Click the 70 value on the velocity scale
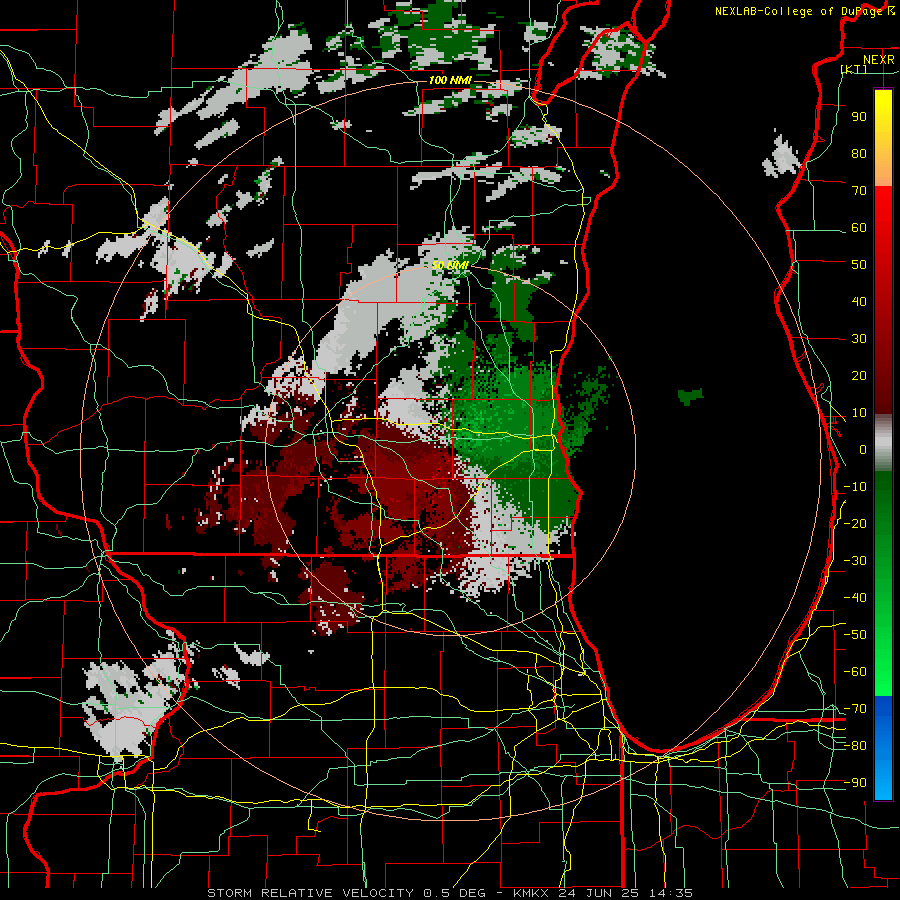 (x=859, y=191)
